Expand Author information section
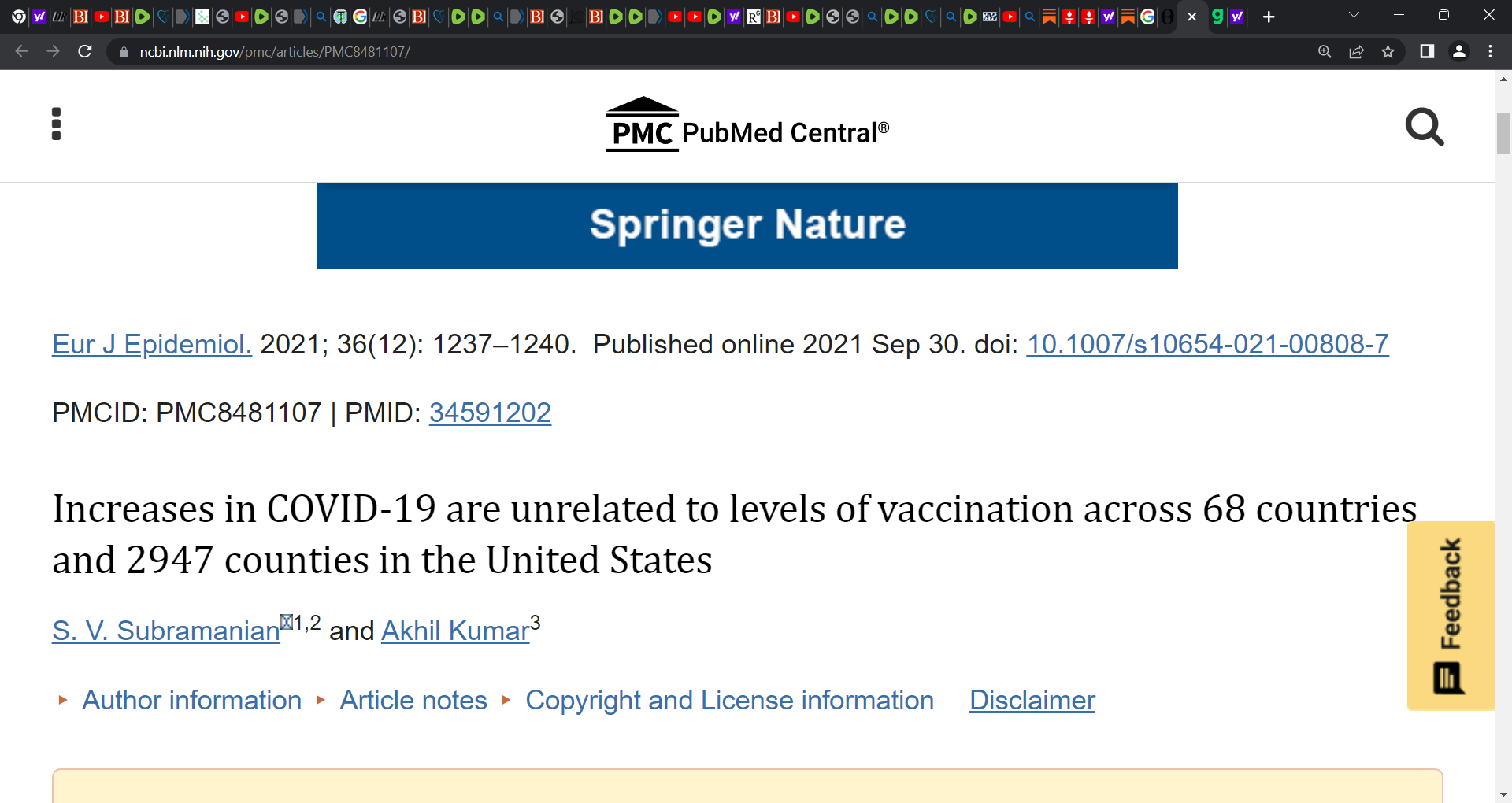Screen dimensions: 1512x803 pyautogui.click(x=191, y=700)
